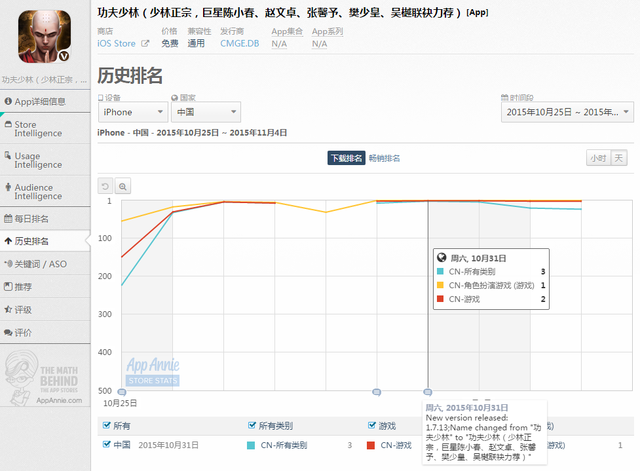Open the iPhone device dropdown
The width and height of the screenshot is (640, 471).
coord(133,112)
